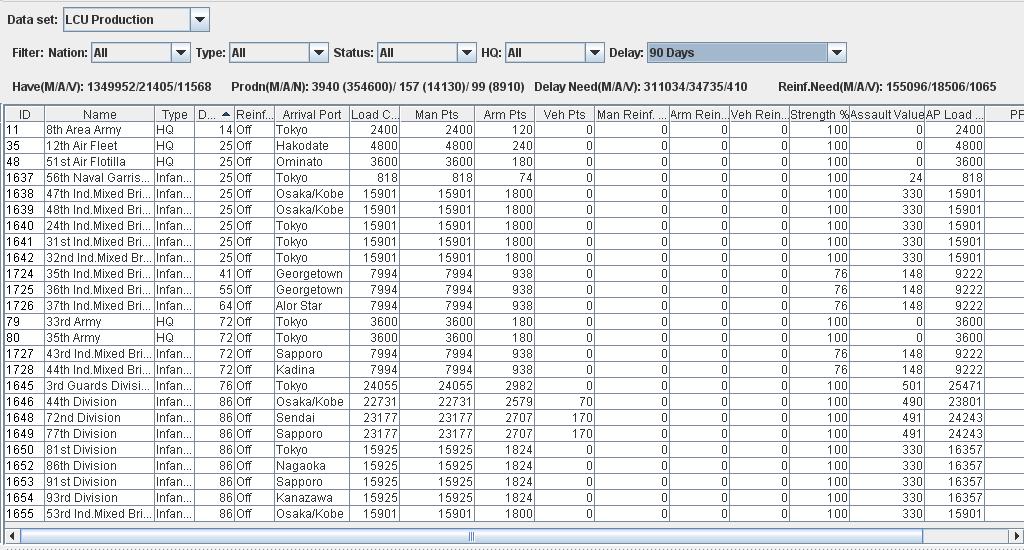Select the 24th Ind.Mixed Bri... row
Viewport: 1024px width, 550px height.
pyautogui.click(x=514, y=226)
